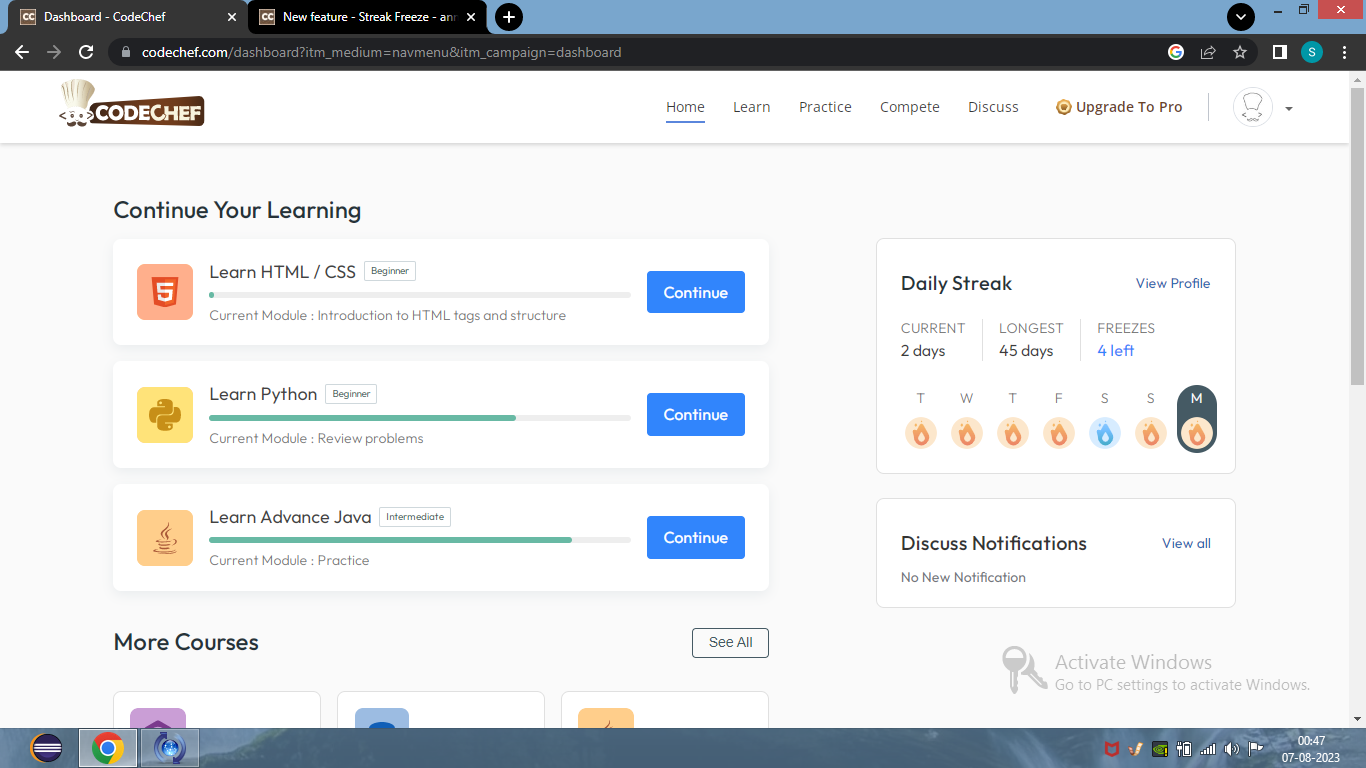Click the taskbar clock

click(1311, 749)
